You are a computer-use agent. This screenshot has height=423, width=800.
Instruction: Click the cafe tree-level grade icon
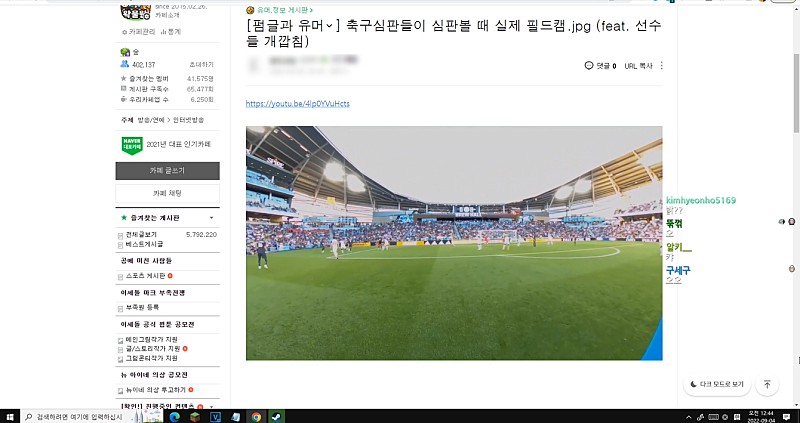125,52
